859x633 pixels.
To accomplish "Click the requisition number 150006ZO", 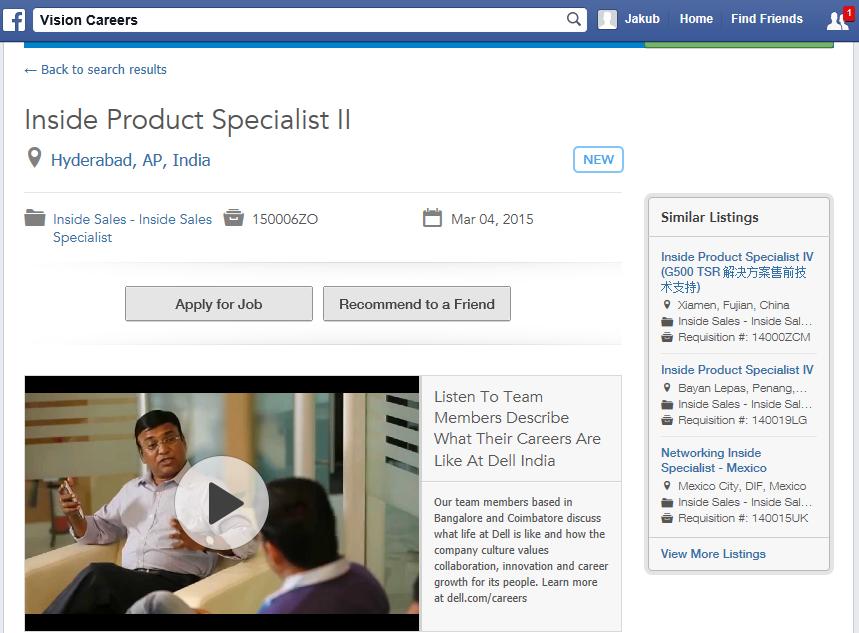I will point(285,219).
